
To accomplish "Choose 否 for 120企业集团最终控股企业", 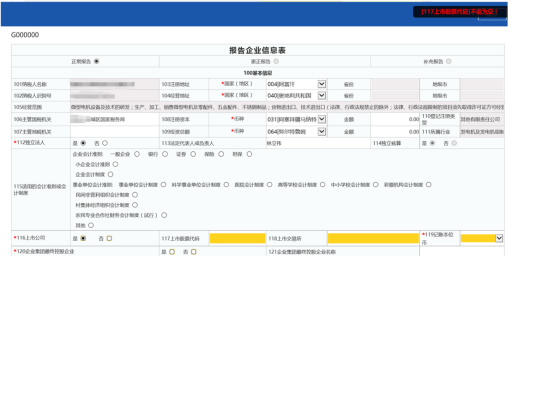I will tap(194, 252).
